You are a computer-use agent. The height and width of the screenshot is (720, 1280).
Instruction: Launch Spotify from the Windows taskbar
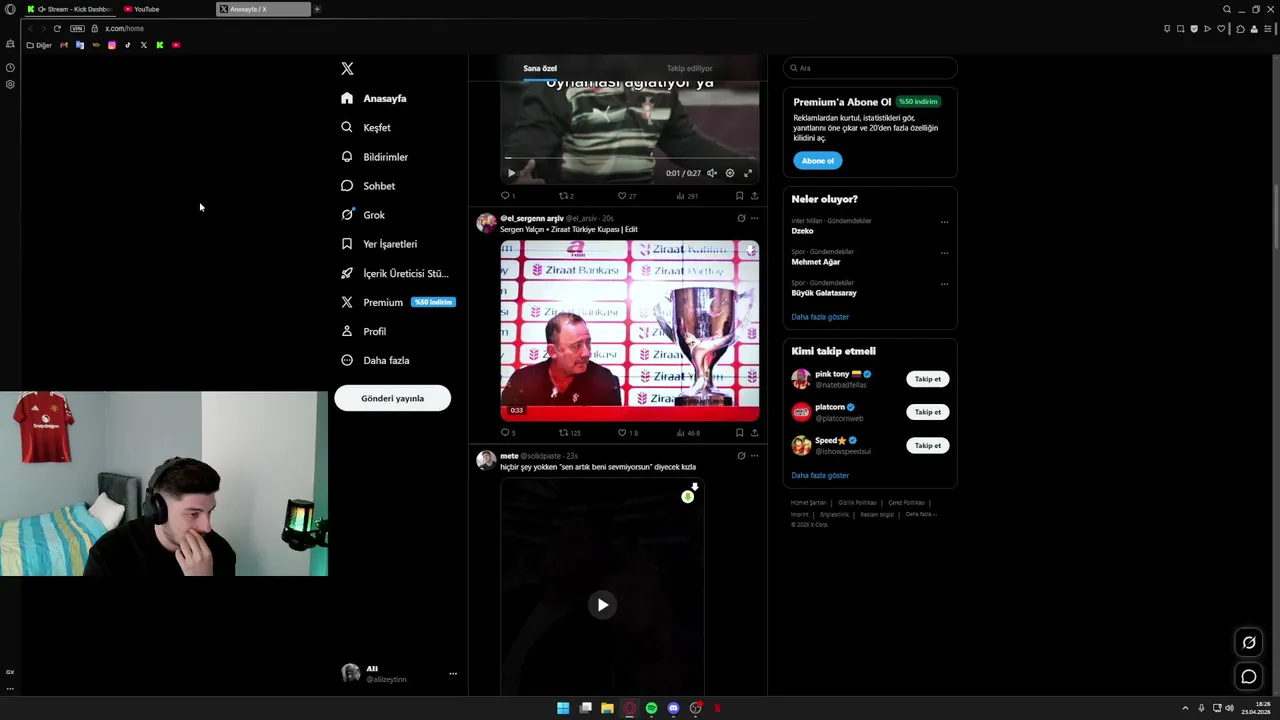pos(651,708)
